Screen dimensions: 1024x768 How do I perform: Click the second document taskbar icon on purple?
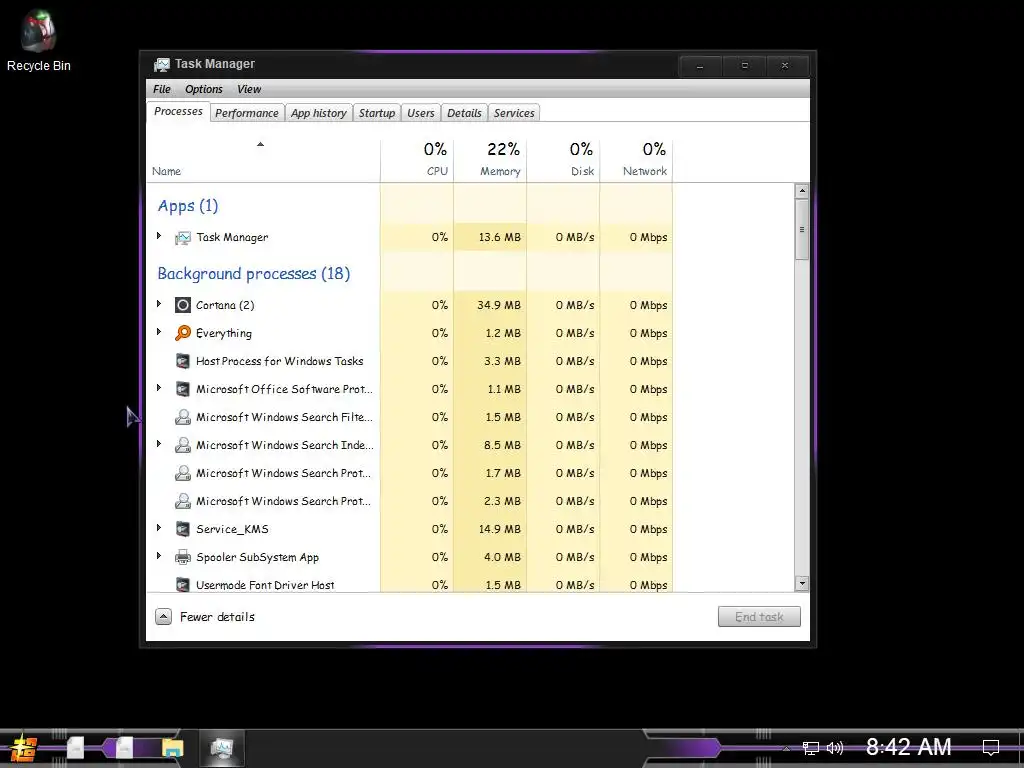click(125, 748)
